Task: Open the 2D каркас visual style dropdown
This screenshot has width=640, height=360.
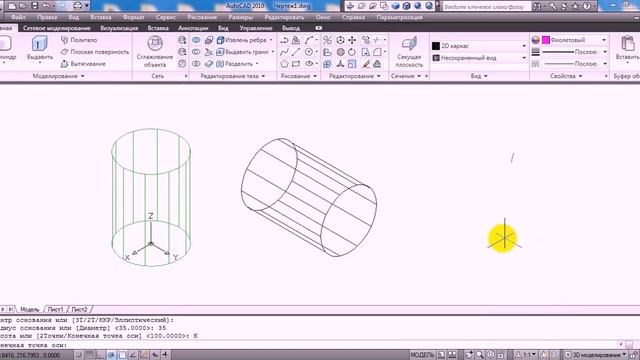Action: [x=480, y=46]
